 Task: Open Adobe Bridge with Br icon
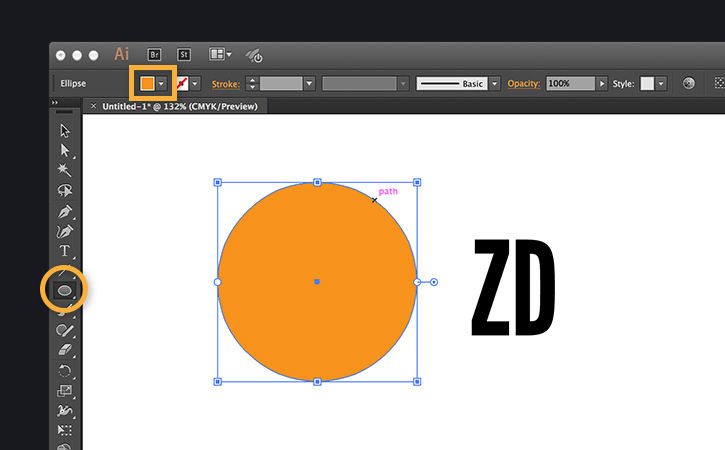154,55
